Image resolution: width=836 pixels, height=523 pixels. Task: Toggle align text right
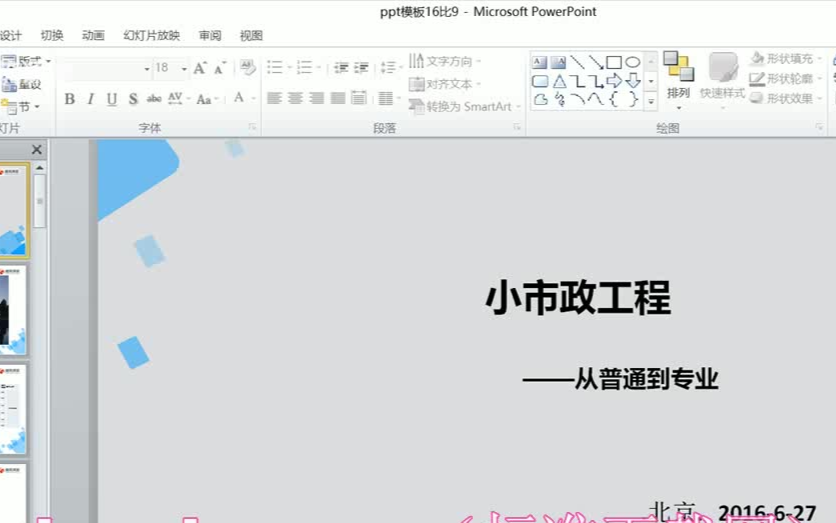(317, 98)
